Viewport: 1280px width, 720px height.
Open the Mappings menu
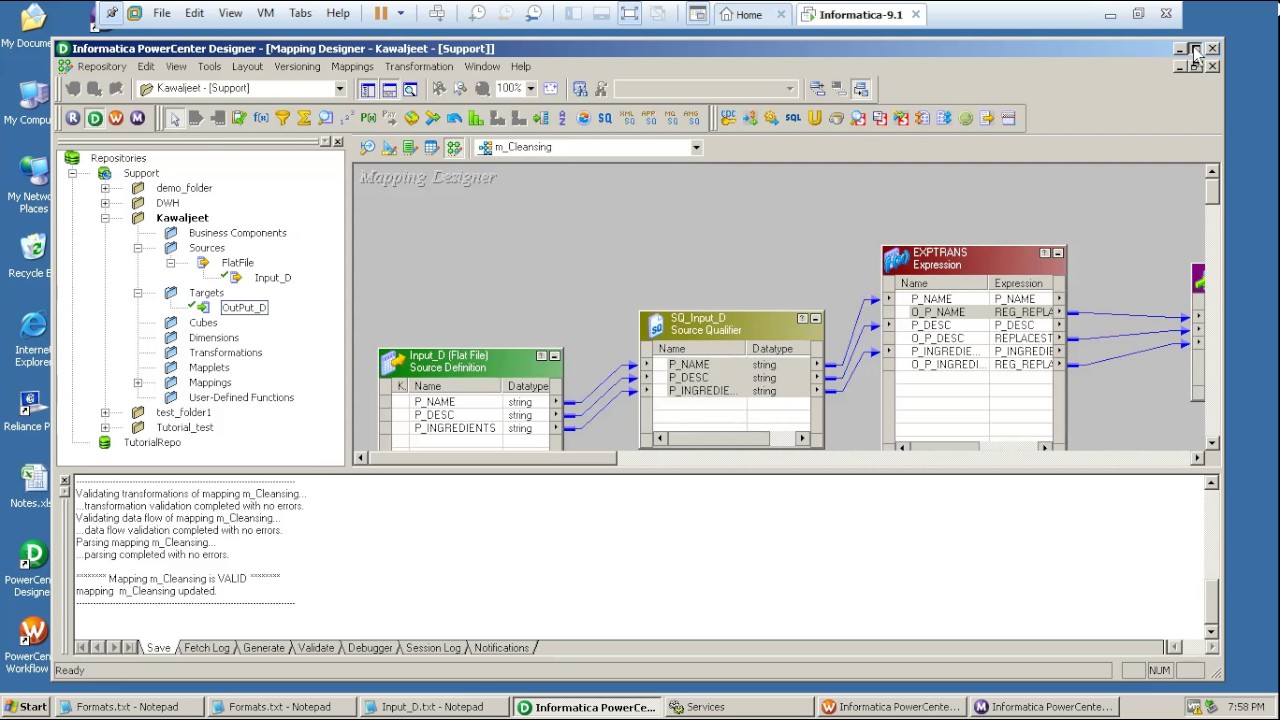[x=352, y=67]
